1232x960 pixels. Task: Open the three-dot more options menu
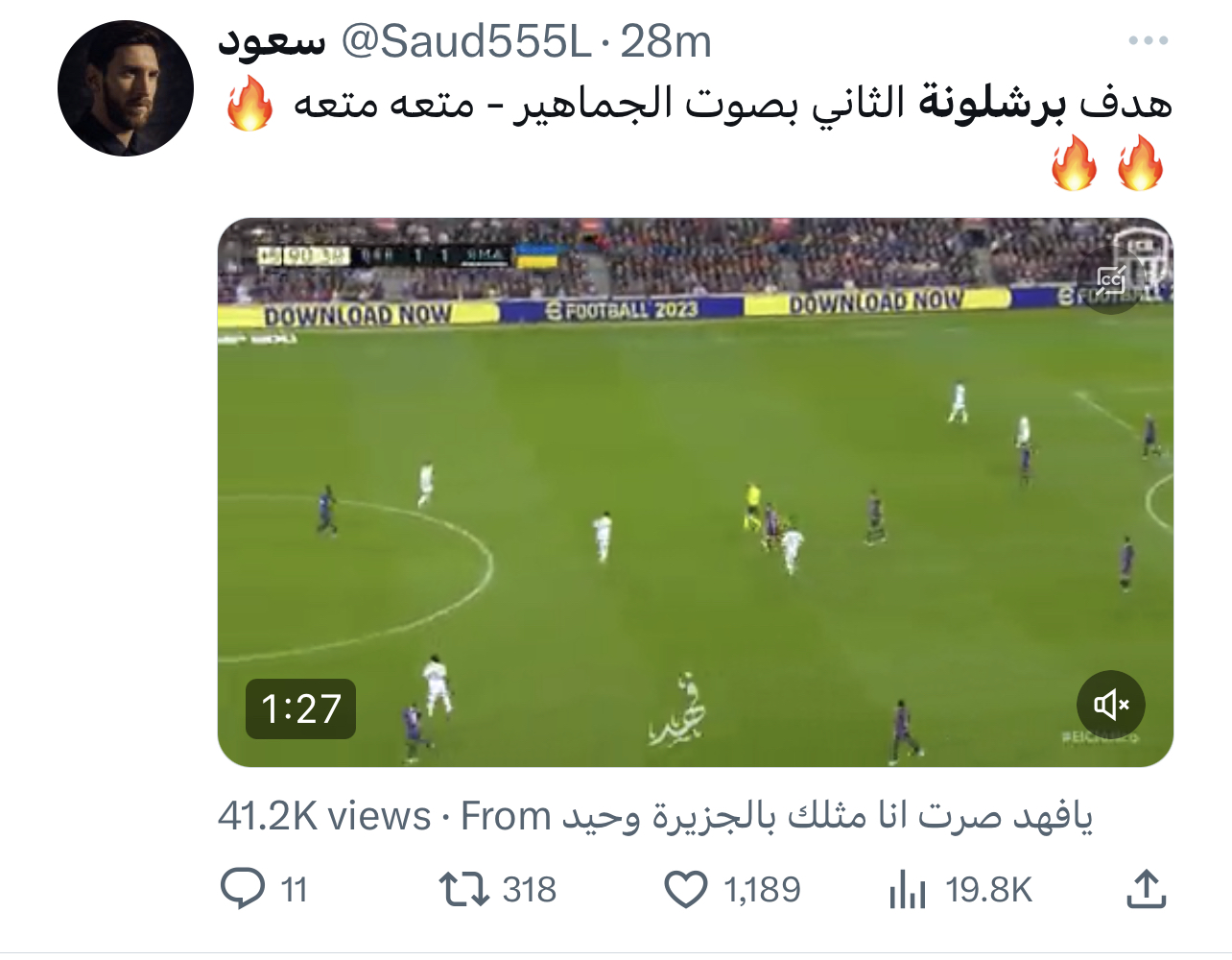click(x=1148, y=41)
